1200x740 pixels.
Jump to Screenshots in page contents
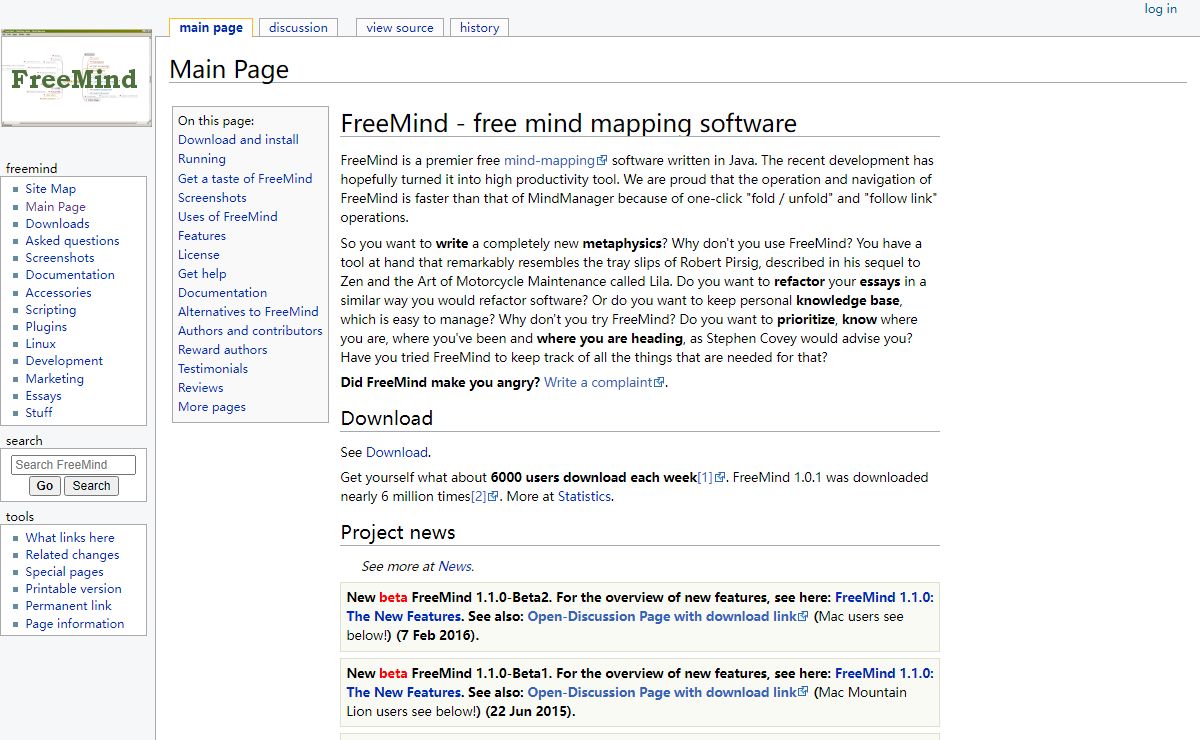[212, 198]
